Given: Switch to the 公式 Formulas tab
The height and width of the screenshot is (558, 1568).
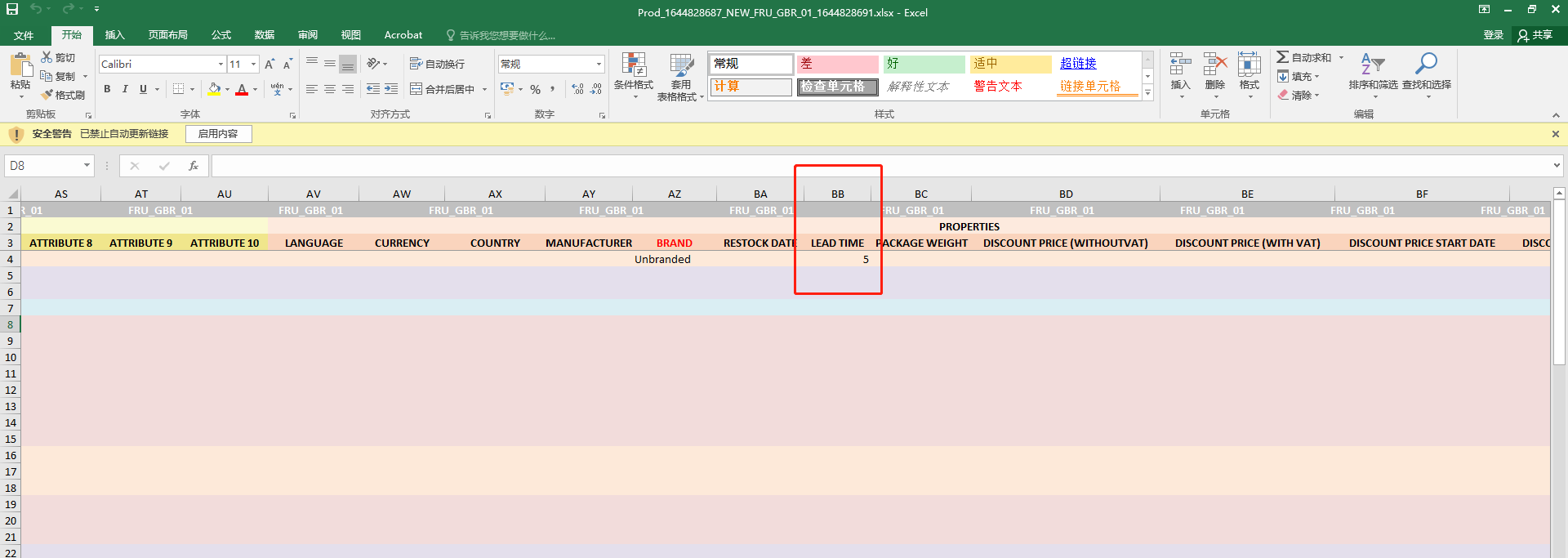Looking at the screenshot, I should click(220, 35).
